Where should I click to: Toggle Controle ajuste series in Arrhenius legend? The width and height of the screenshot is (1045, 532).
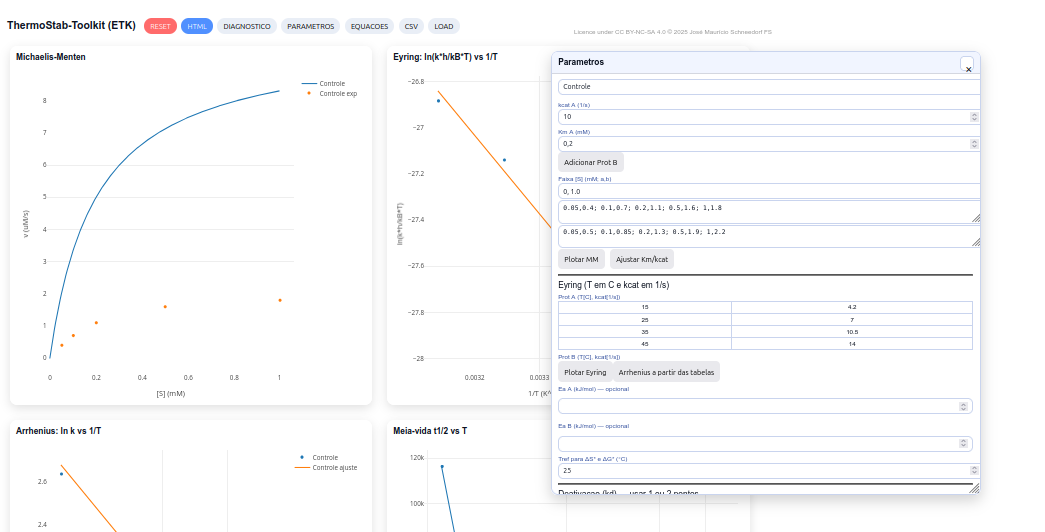click(334, 467)
